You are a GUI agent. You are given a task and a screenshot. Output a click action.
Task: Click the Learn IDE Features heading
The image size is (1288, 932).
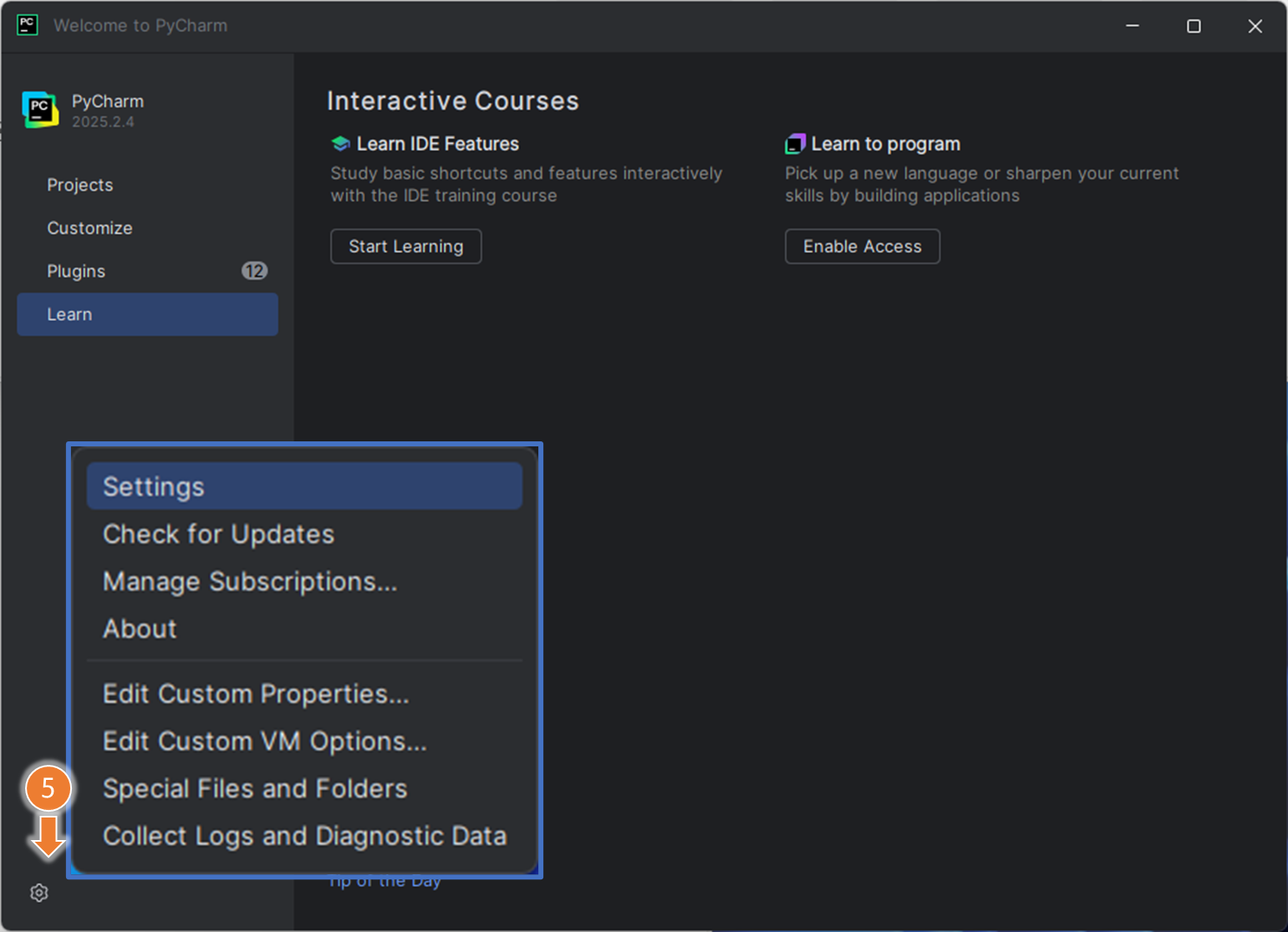click(x=438, y=144)
